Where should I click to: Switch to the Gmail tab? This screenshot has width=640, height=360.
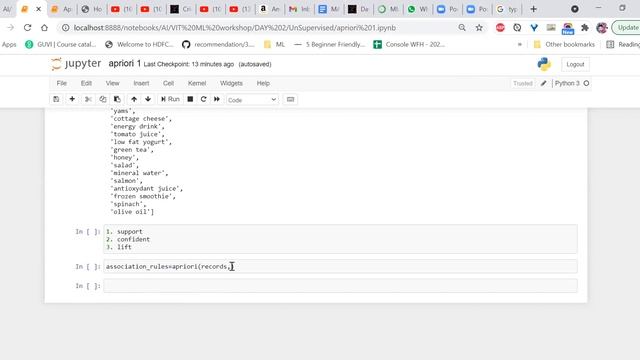point(299,9)
